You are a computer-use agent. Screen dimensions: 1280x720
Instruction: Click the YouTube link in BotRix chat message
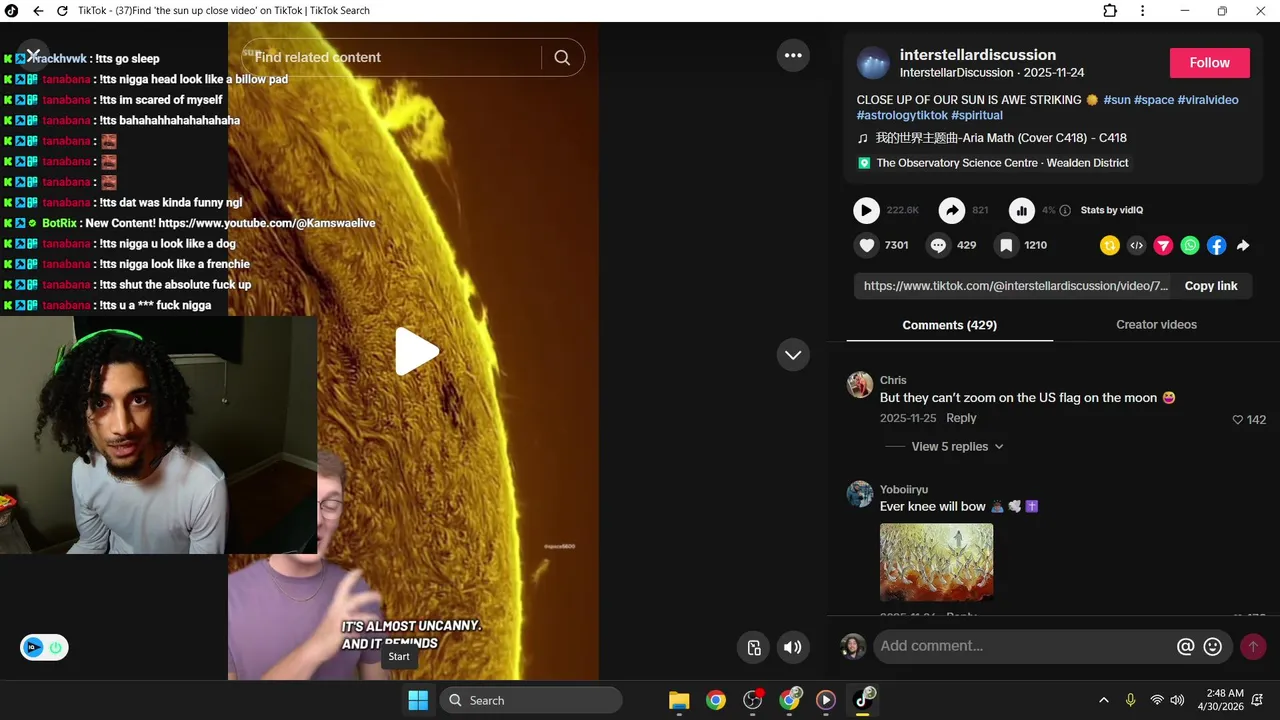pos(266,223)
